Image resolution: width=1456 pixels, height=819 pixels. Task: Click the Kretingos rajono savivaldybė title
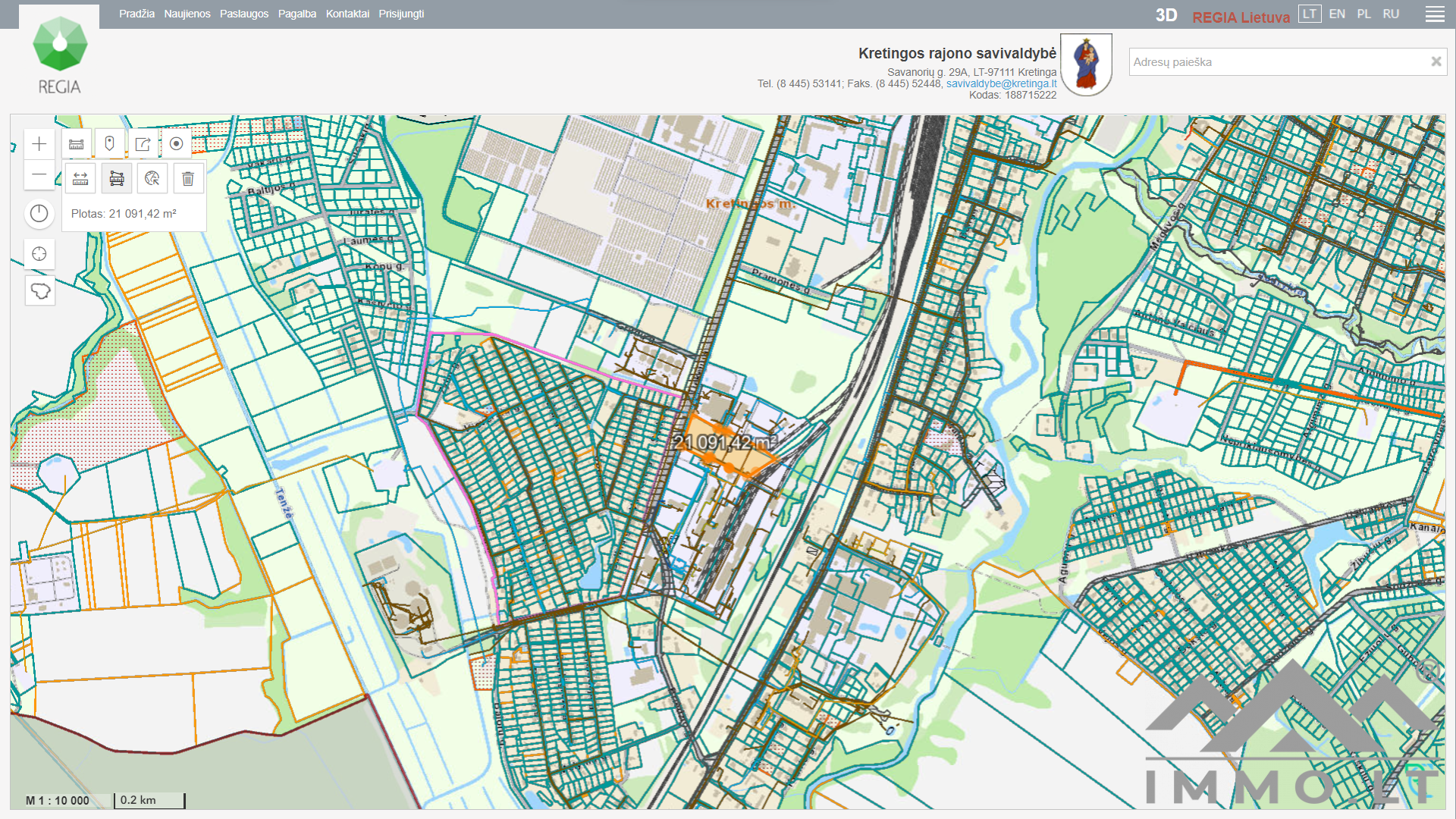click(x=957, y=53)
